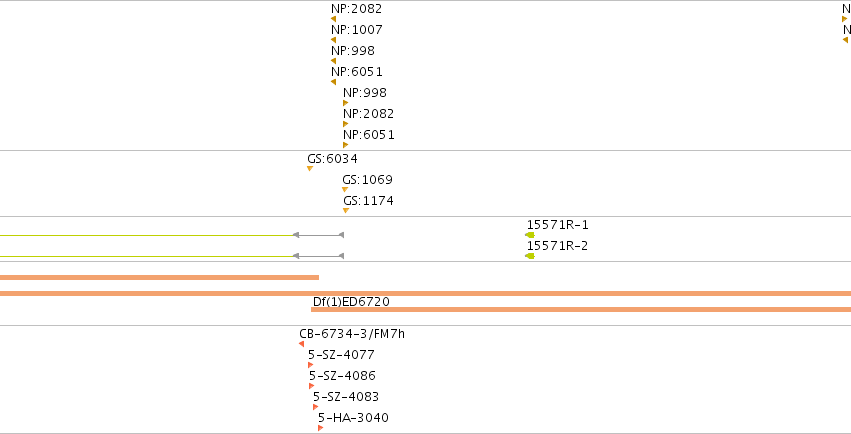This screenshot has height=434, width=851.
Task: Click the yellow-green line in 15571R-2 row
Action: click(147, 256)
